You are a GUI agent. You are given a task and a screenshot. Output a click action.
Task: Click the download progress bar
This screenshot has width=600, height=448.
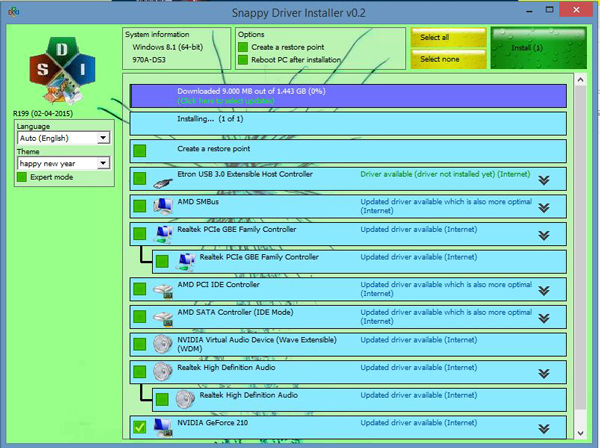348,96
